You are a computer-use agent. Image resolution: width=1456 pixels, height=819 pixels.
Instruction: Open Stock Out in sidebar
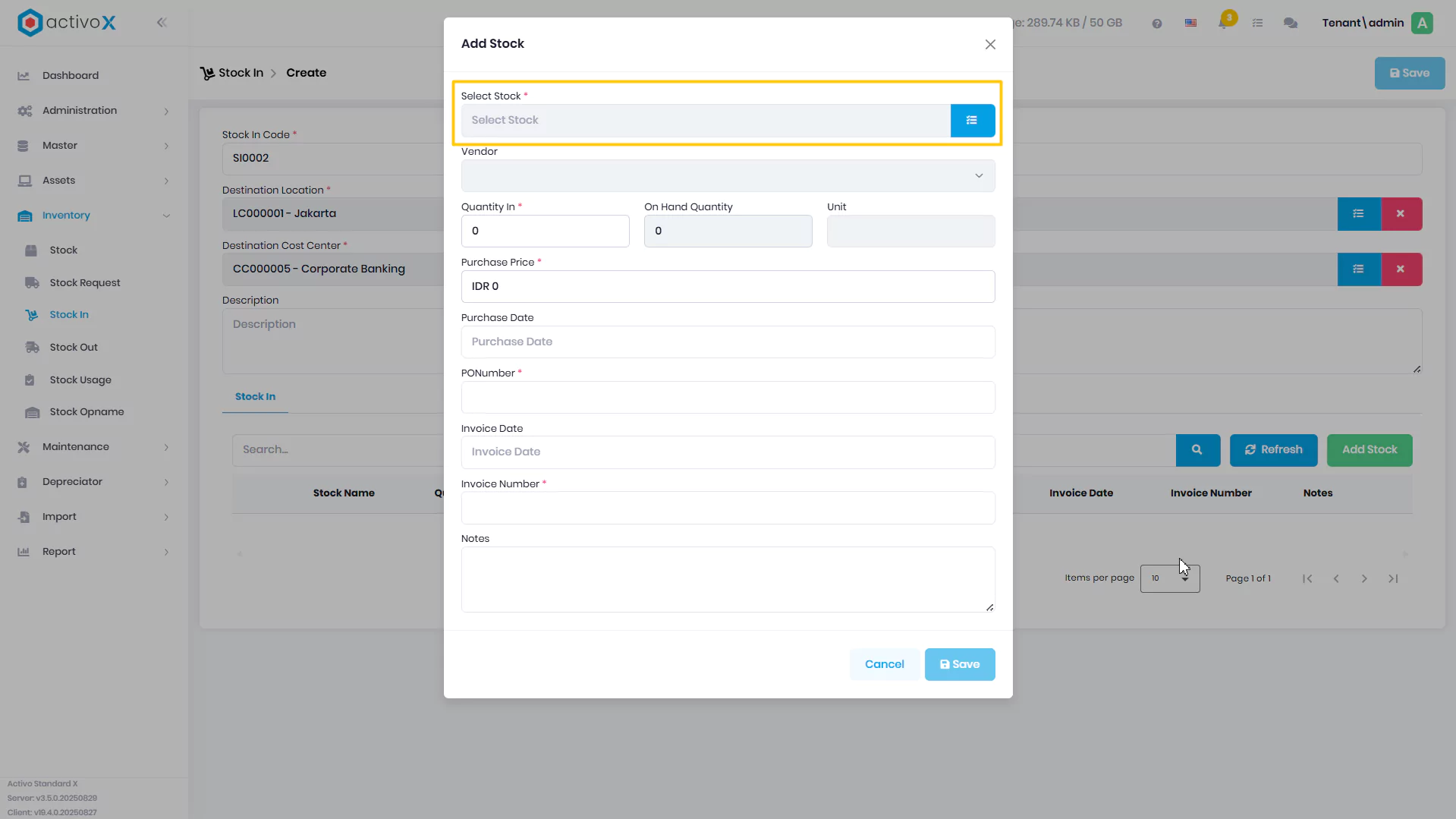tap(74, 348)
